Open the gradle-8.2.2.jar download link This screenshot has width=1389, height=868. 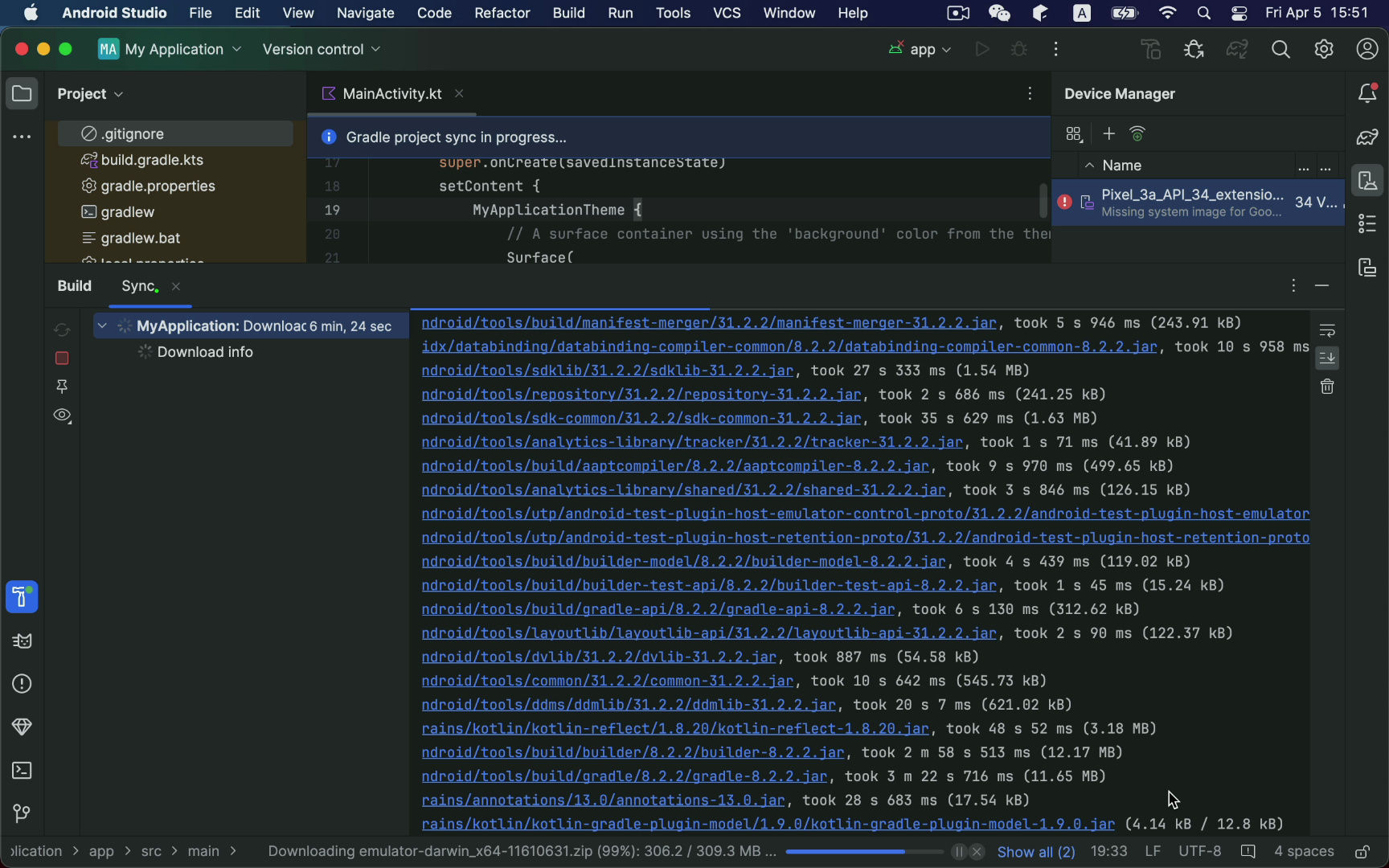point(625,776)
